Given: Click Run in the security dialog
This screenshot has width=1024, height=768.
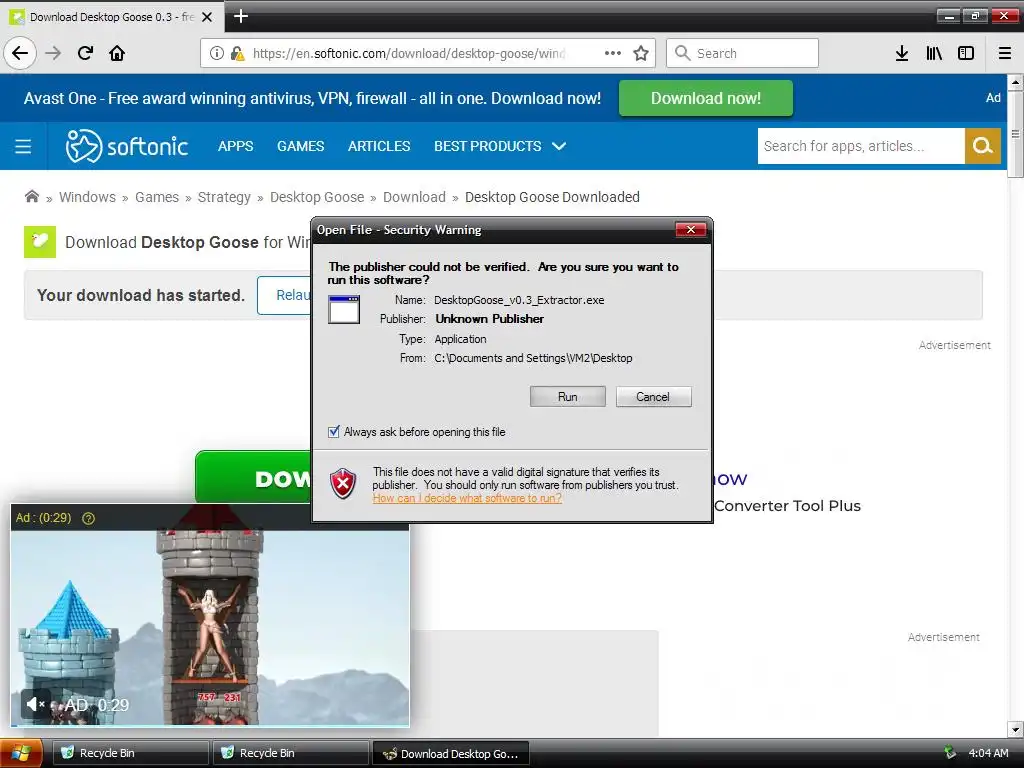Looking at the screenshot, I should click(568, 396).
